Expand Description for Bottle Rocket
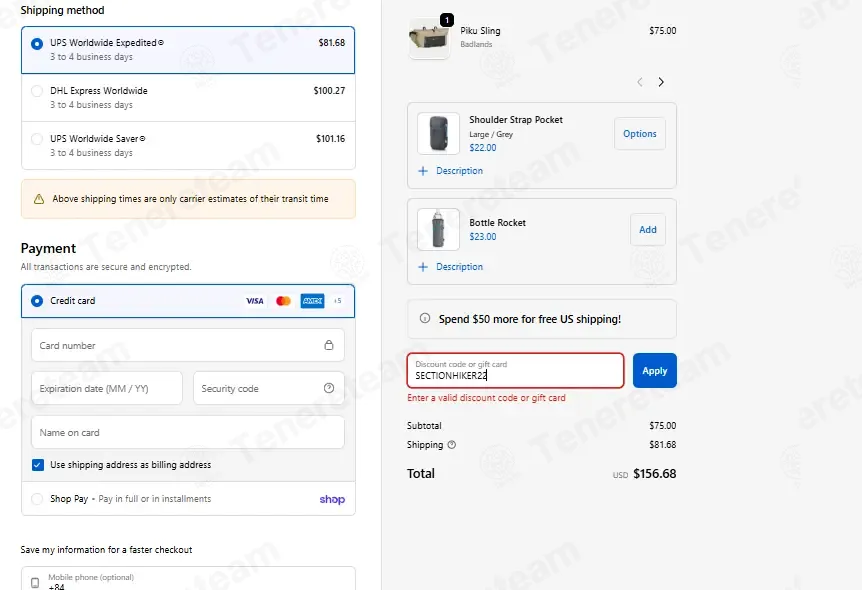 [450, 267]
